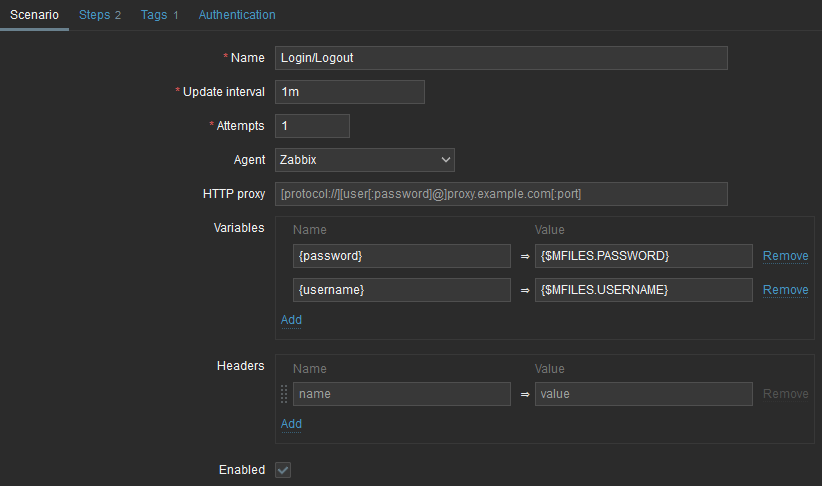This screenshot has width=822, height=486.
Task: Click the Attempts input field
Action: coord(311,126)
